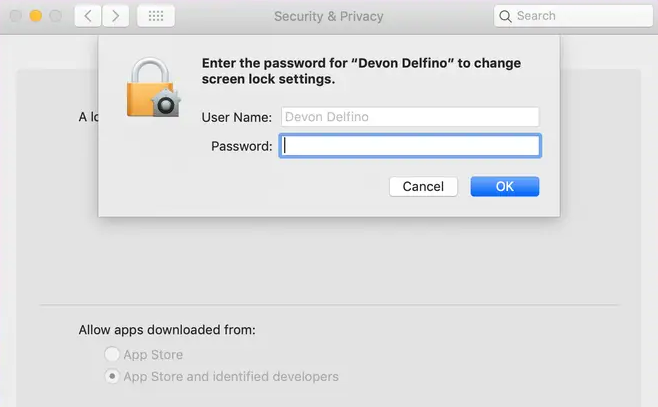Click the gray close window button

[x=16, y=16]
